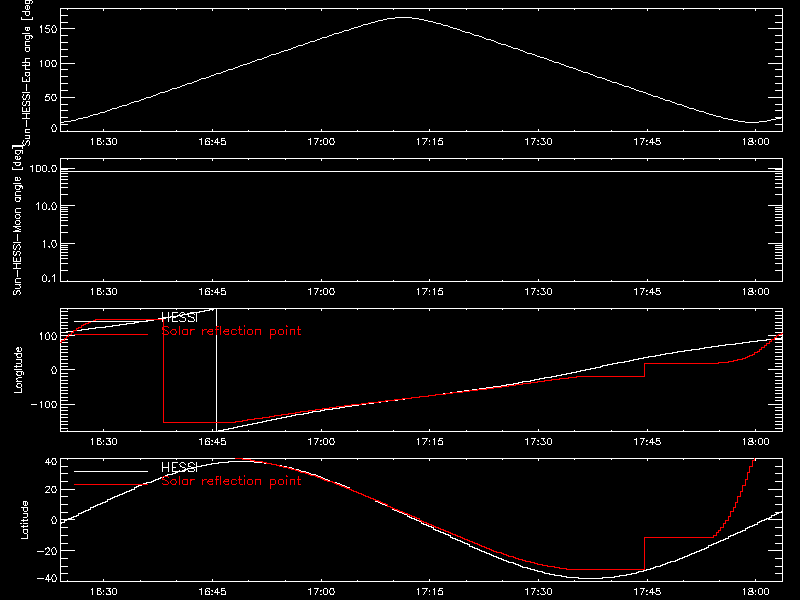The height and width of the screenshot is (600, 800).
Task: Select Solar reflection point label in Latitude plot
Action: 231,481
